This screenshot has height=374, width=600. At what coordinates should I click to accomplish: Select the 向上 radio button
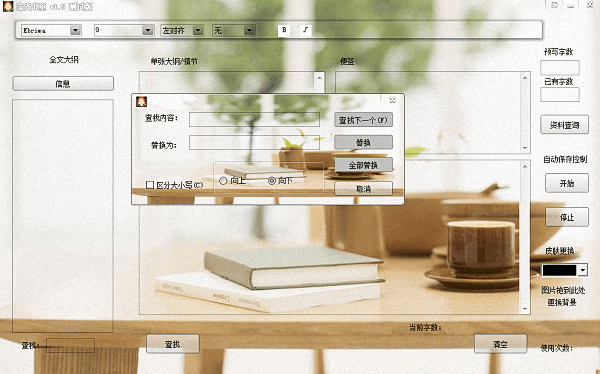[x=223, y=180]
